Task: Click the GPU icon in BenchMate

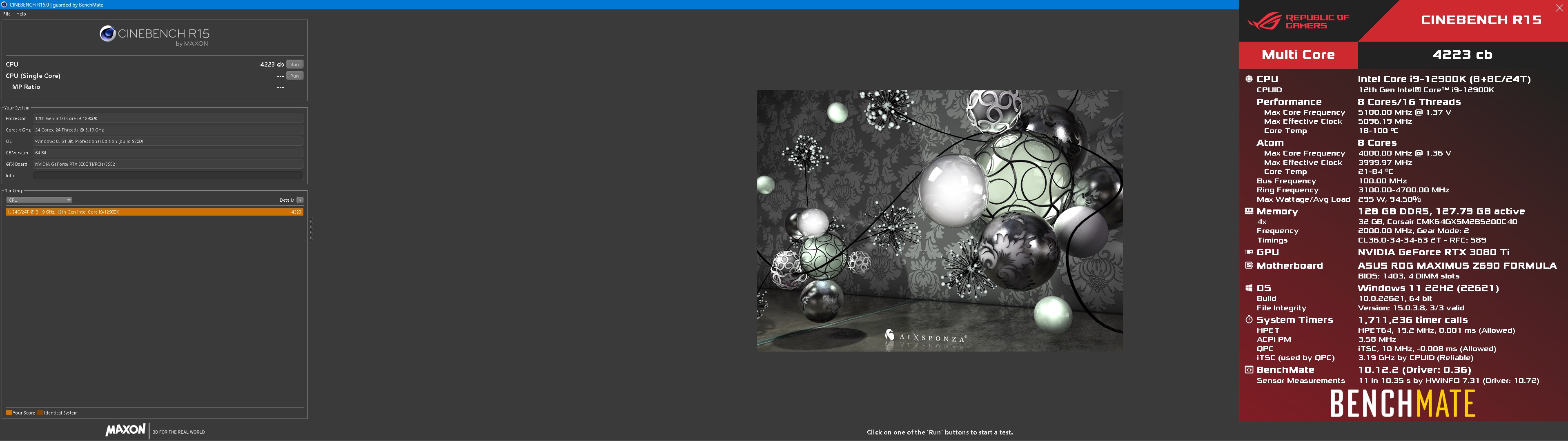Action: click(x=1248, y=252)
